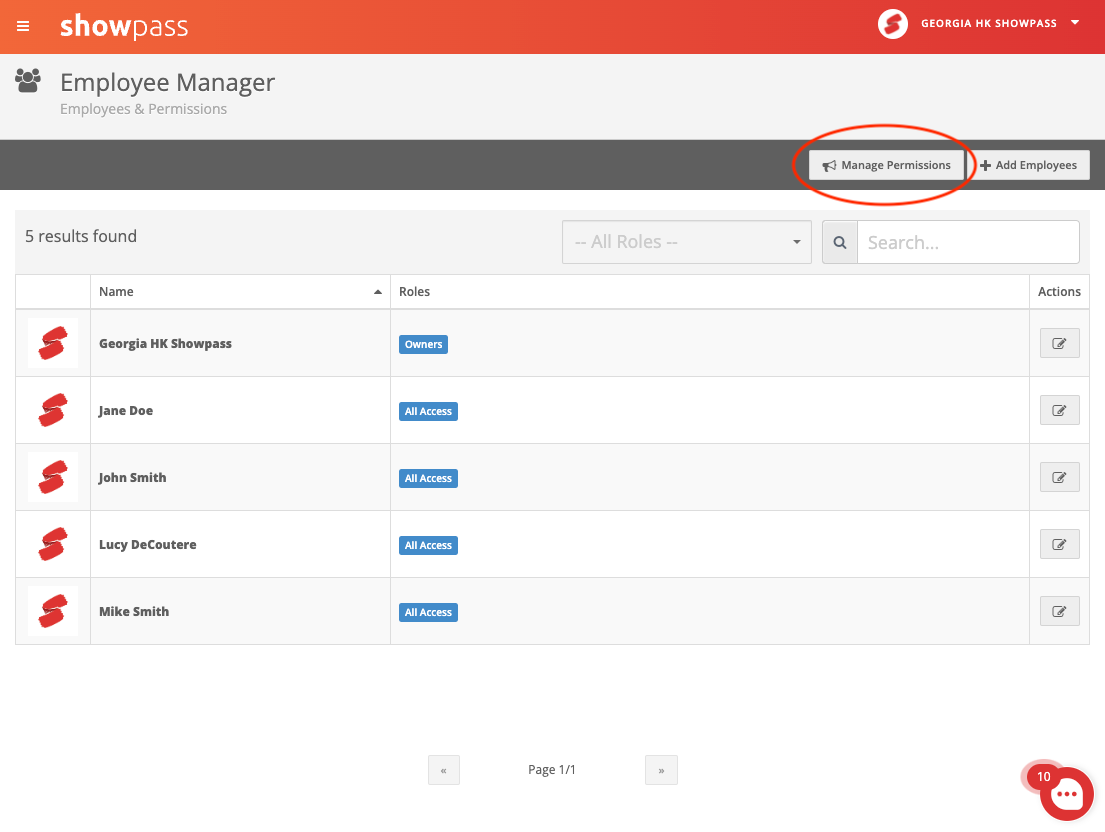Click the Employees & Permissions subtitle

click(x=143, y=109)
